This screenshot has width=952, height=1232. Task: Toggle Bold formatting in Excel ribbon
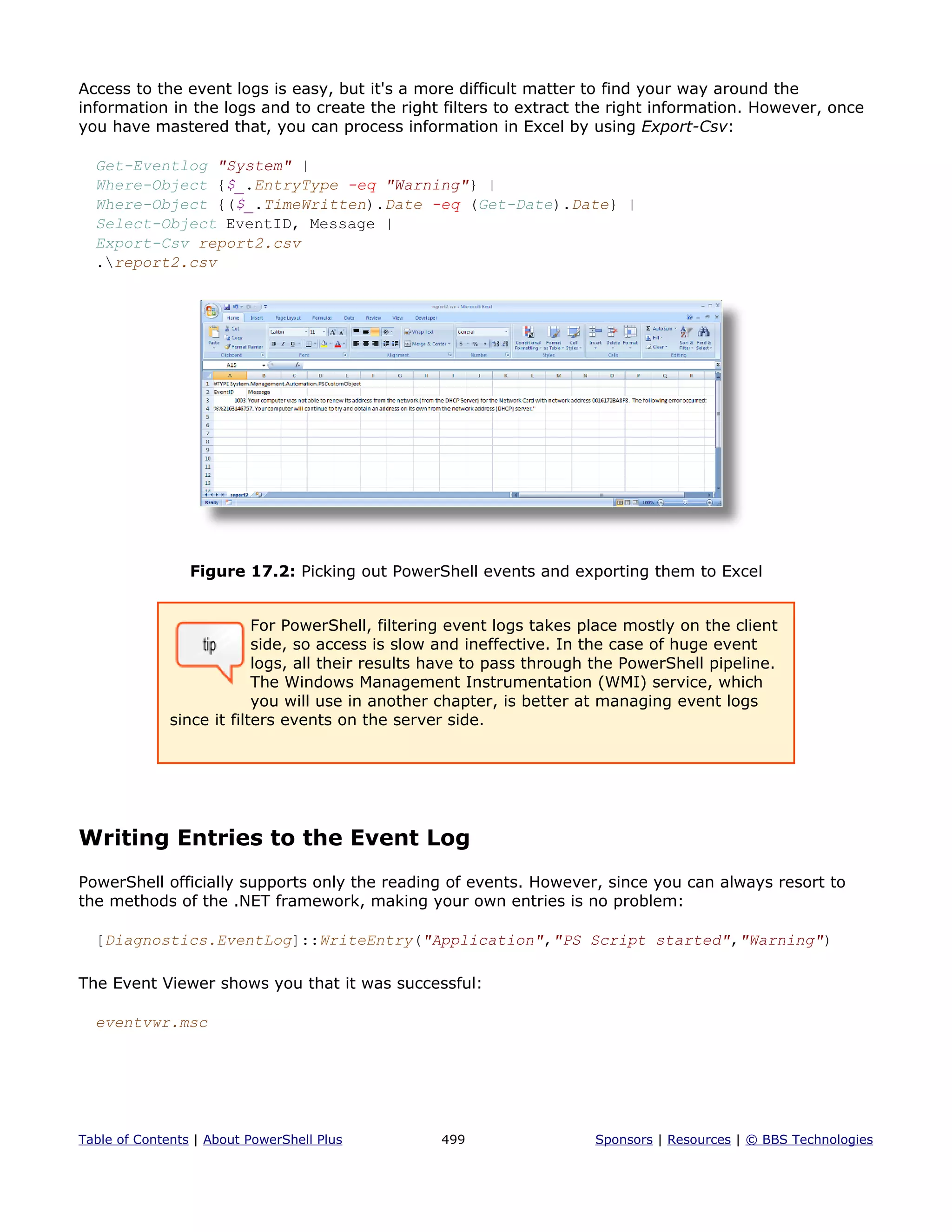[274, 344]
